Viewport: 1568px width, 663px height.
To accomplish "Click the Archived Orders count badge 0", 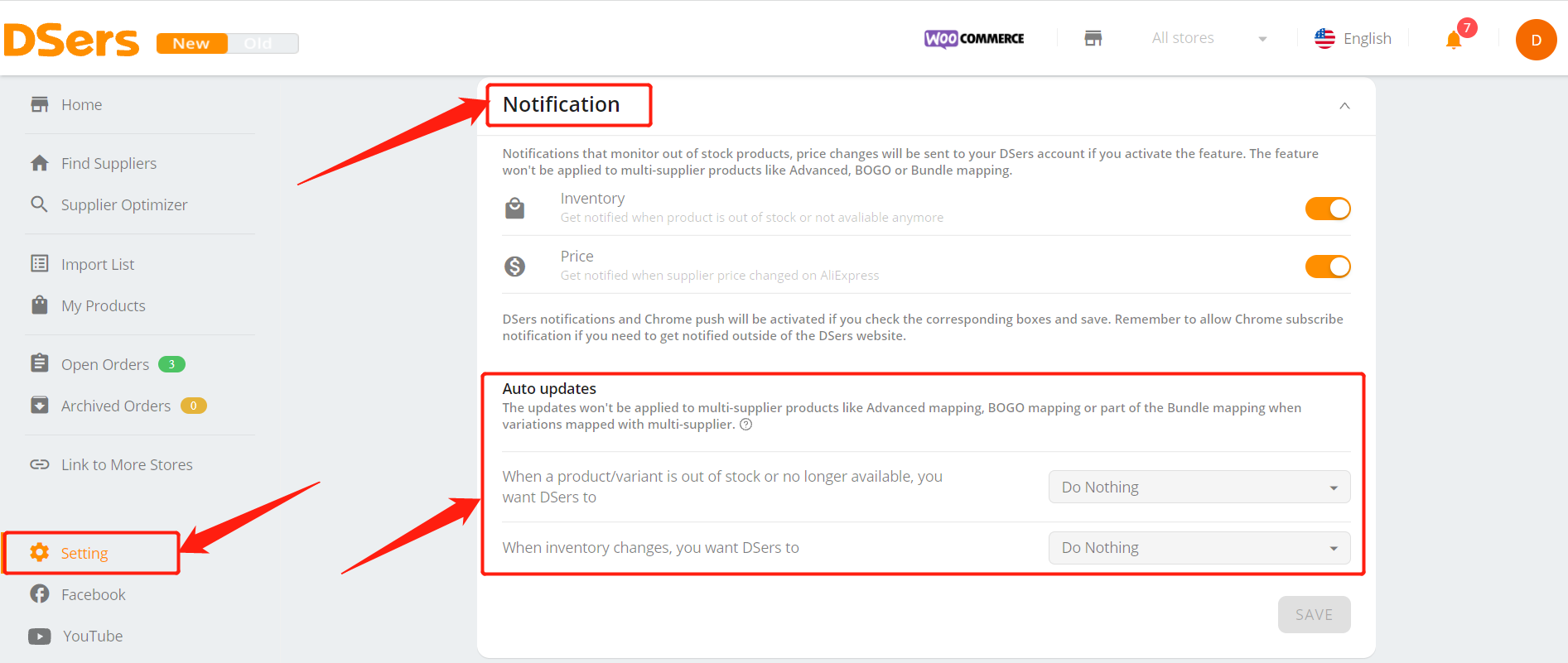I will pyautogui.click(x=193, y=406).
